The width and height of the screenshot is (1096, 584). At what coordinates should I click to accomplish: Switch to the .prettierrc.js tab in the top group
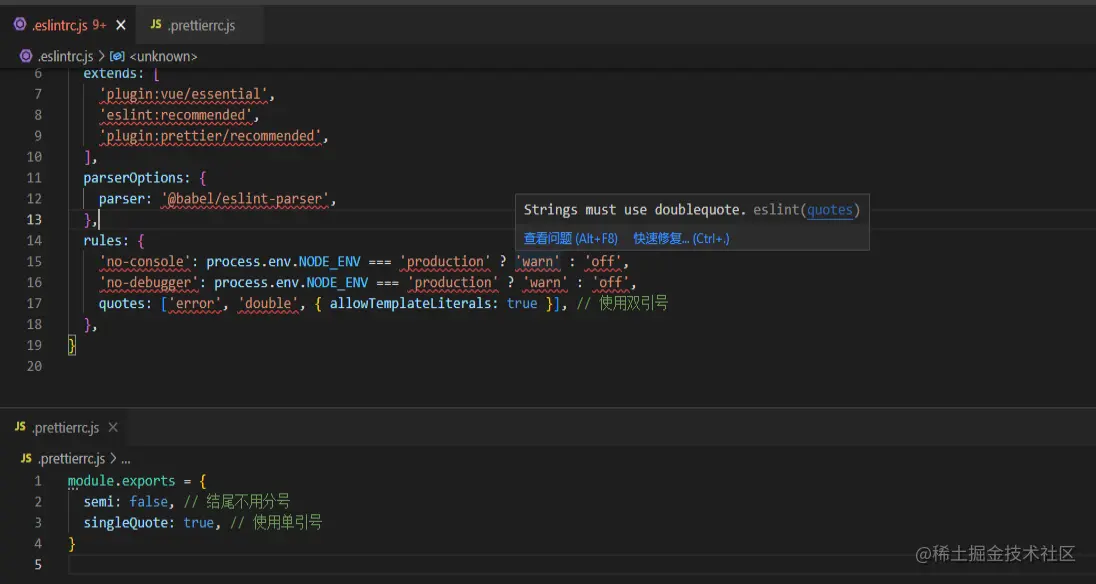201,25
